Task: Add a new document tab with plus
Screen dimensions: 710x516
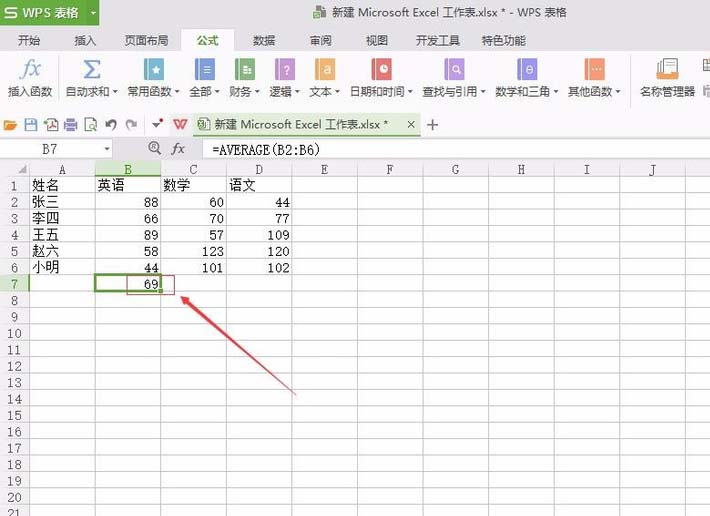Action: pos(432,124)
